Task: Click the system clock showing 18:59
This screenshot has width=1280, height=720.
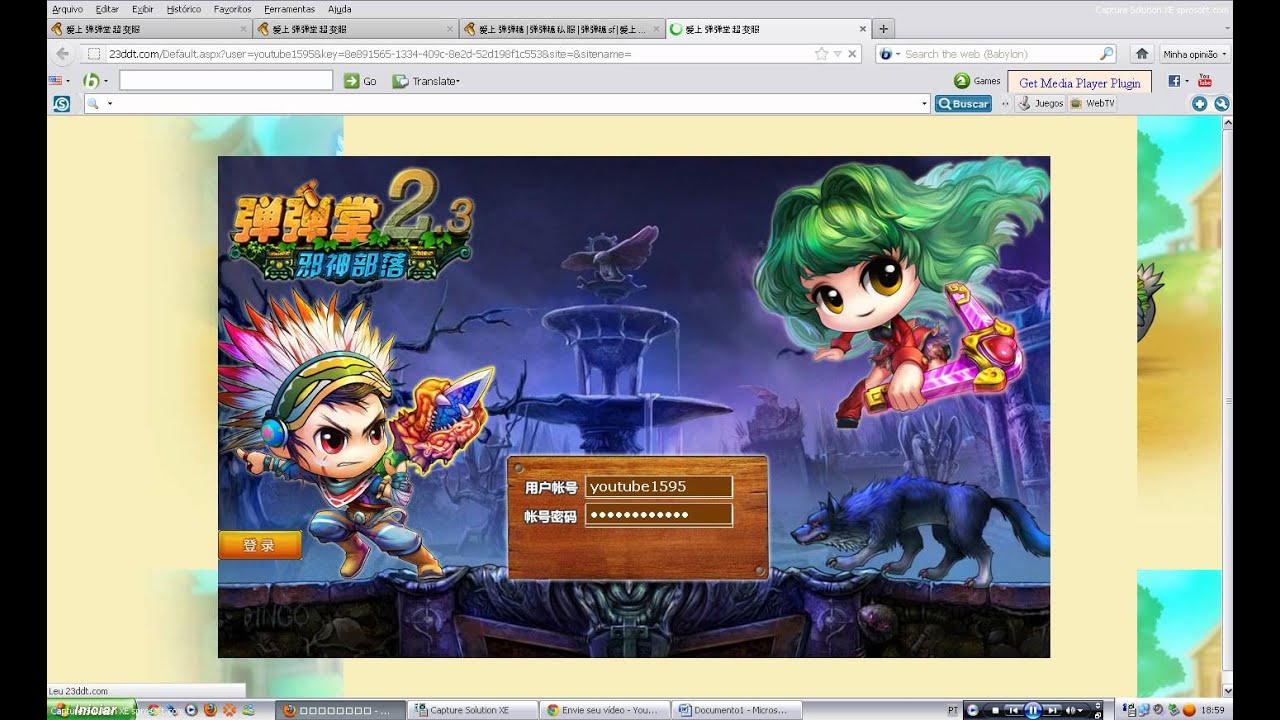Action: (1213, 710)
